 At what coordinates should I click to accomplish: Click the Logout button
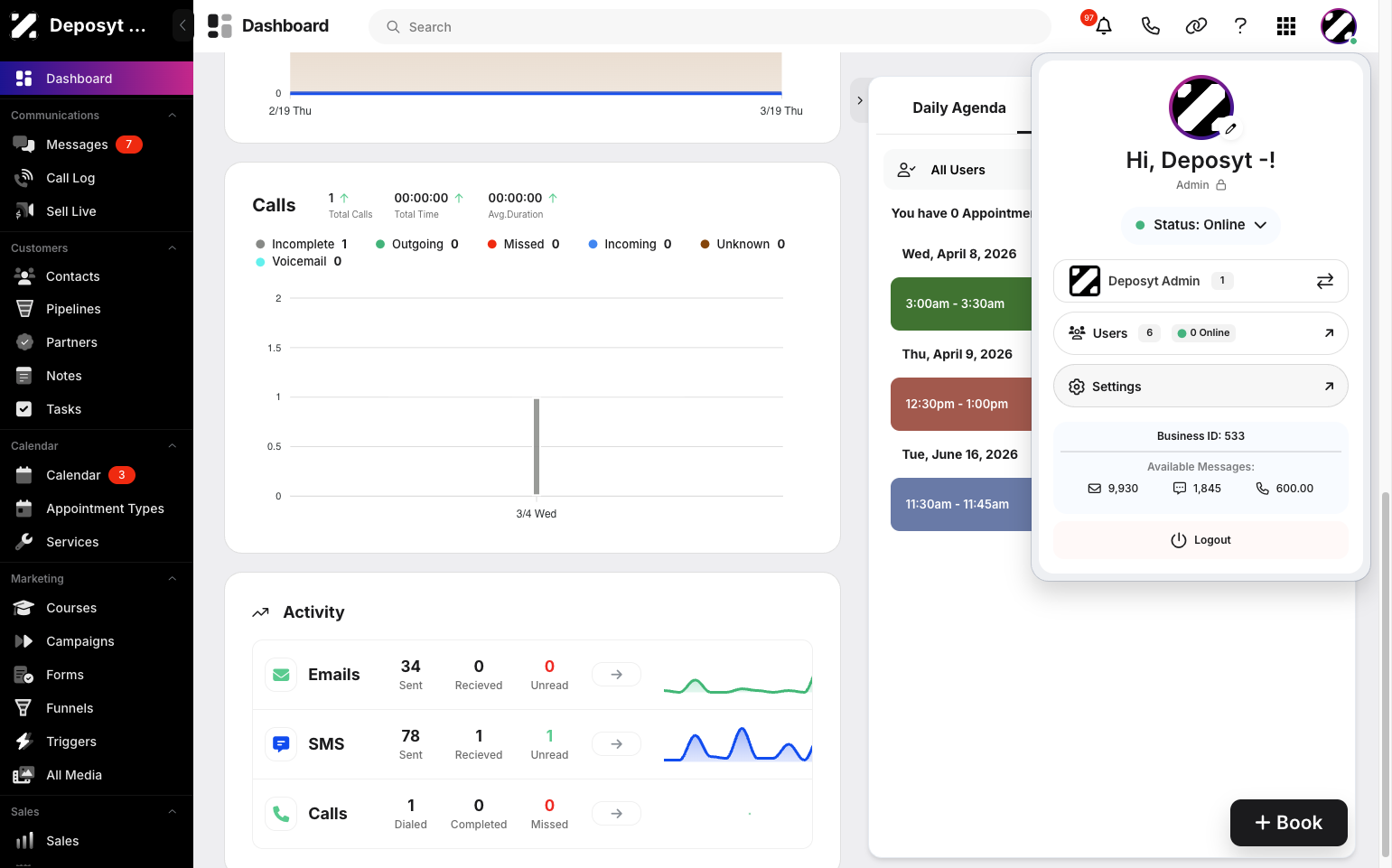(1200, 540)
